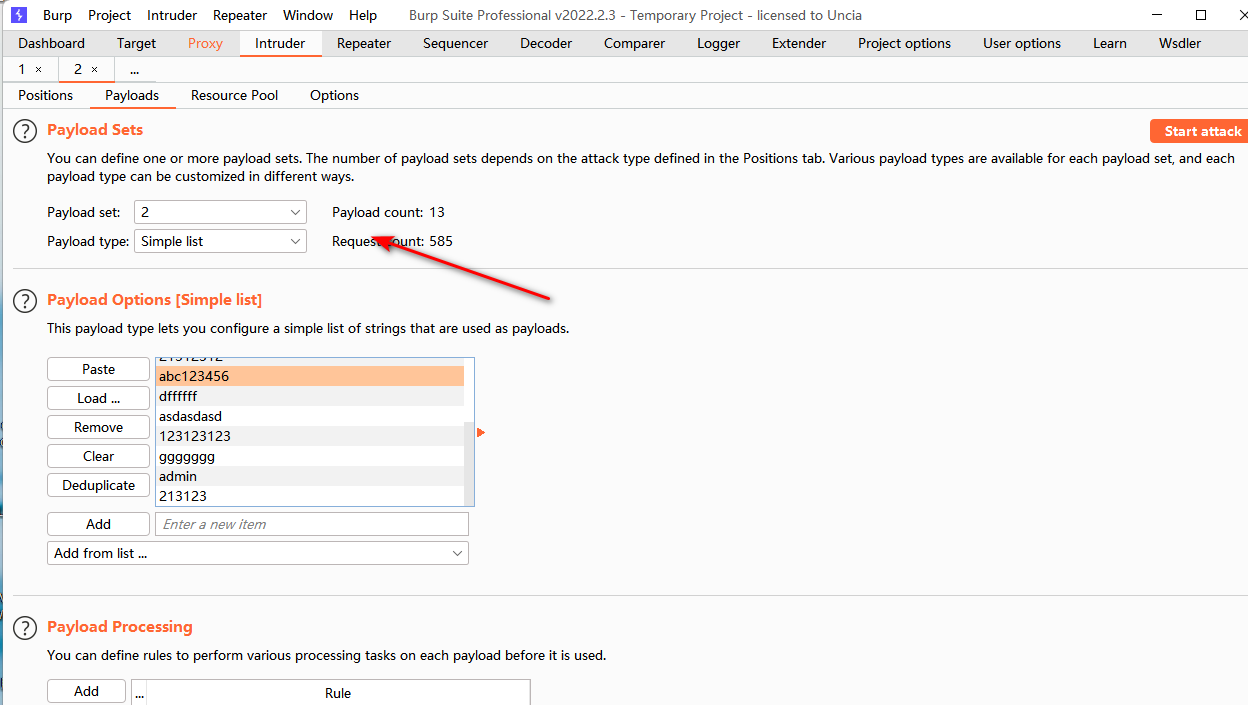Viewport: 1248px width, 705px height.
Task: Open the Learn tab
Action: click(x=1110, y=43)
